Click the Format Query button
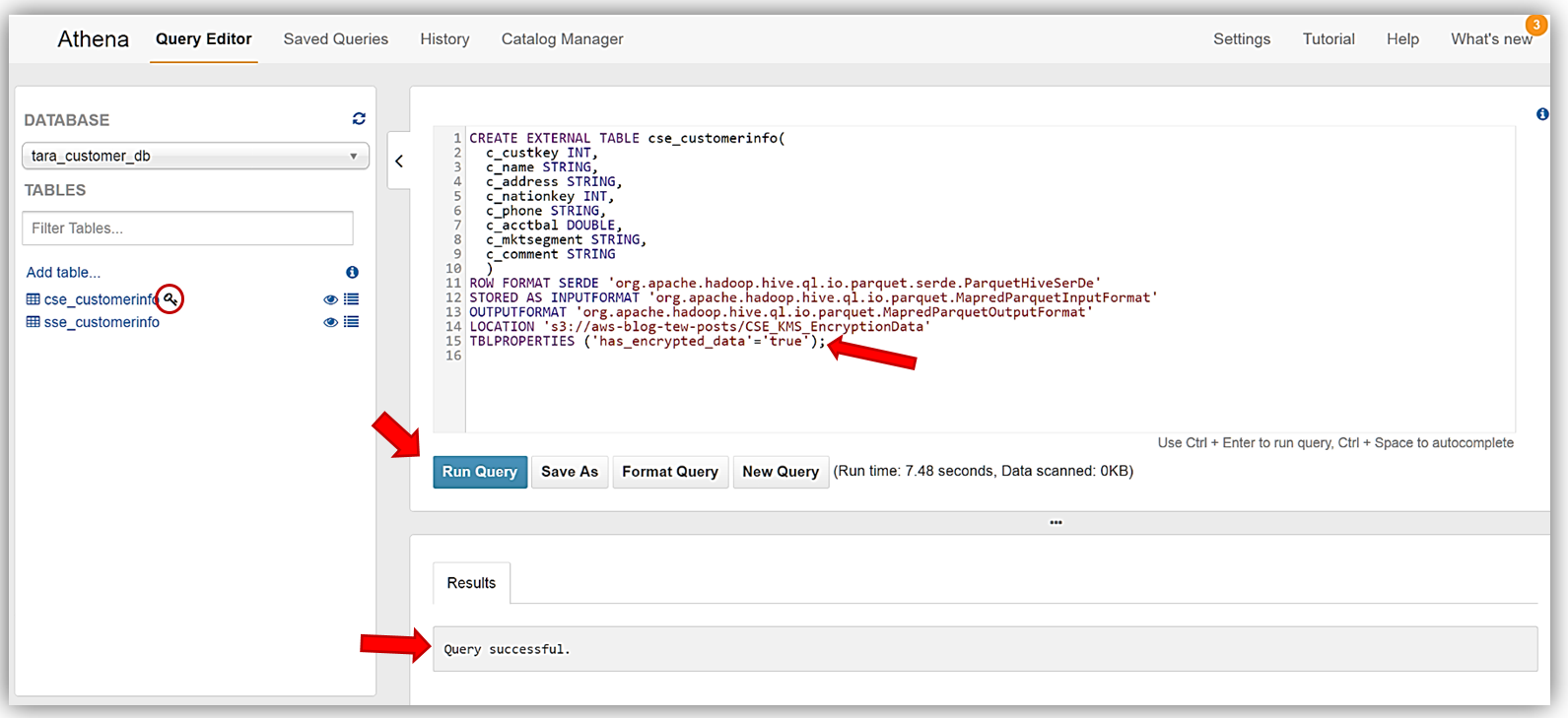Image resolution: width=1568 pixels, height=718 pixels. click(x=670, y=472)
